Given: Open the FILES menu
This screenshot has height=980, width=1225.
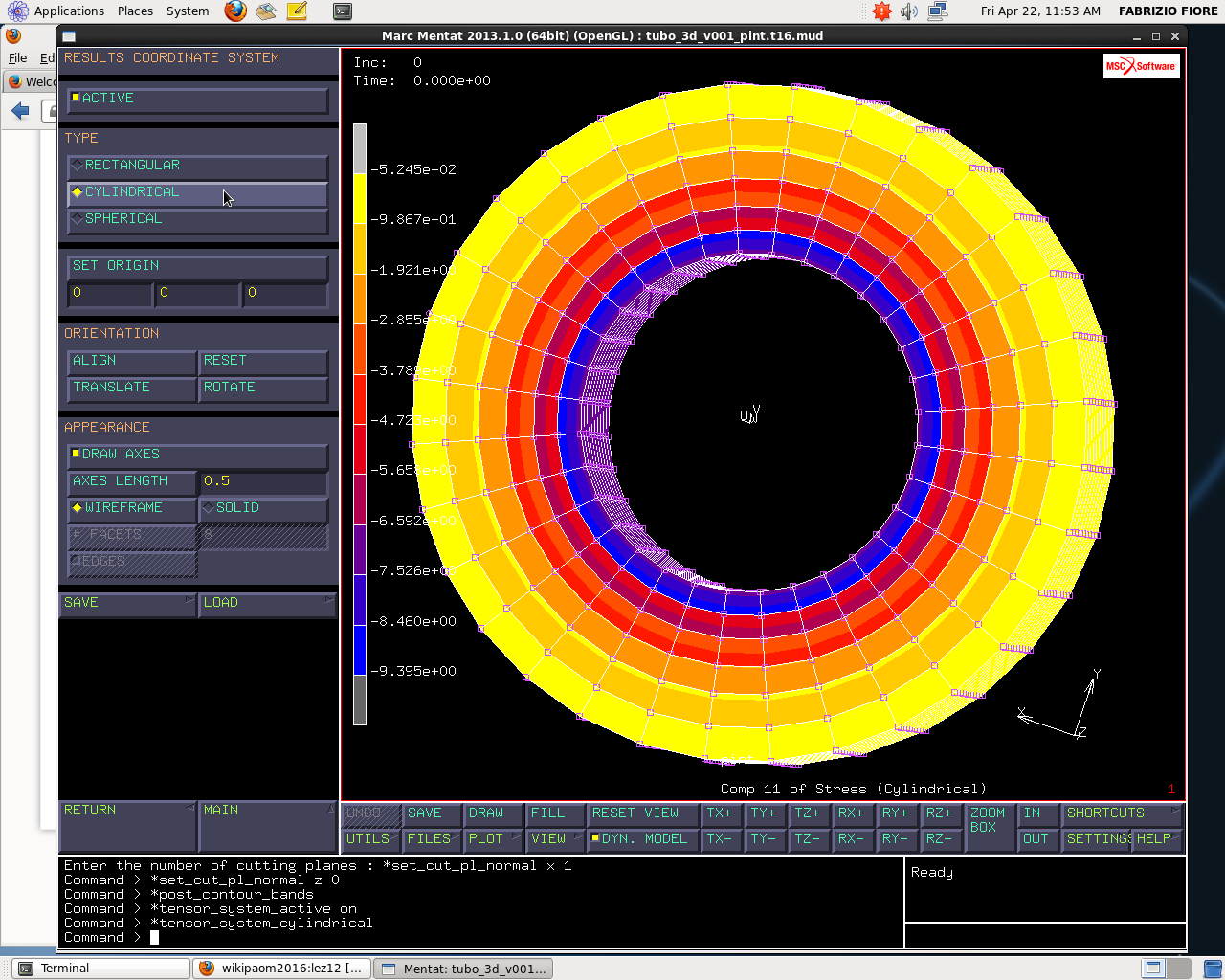Looking at the screenshot, I should point(433,839).
